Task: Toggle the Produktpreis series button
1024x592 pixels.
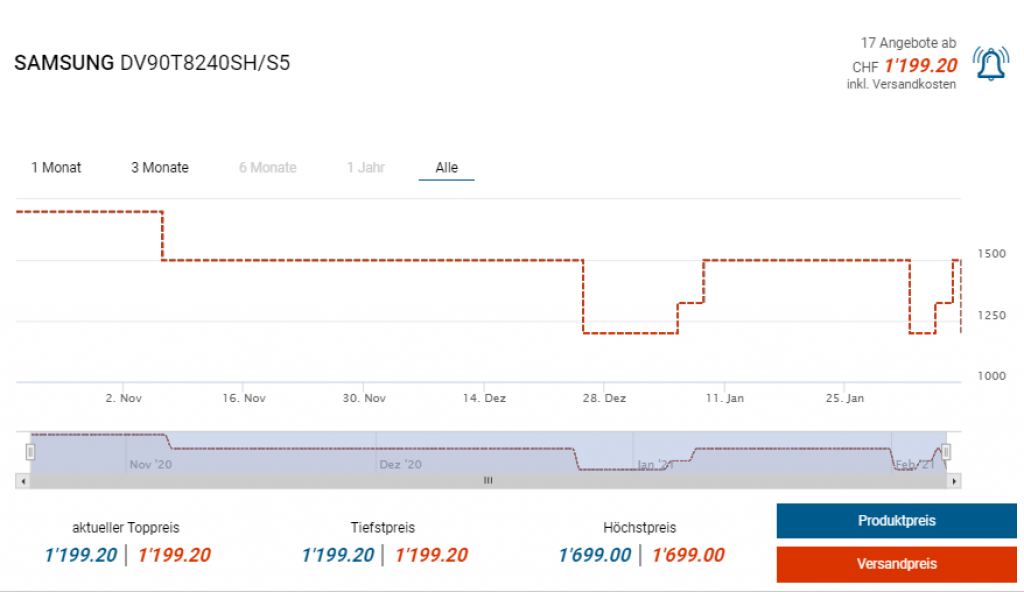Action: pos(896,521)
